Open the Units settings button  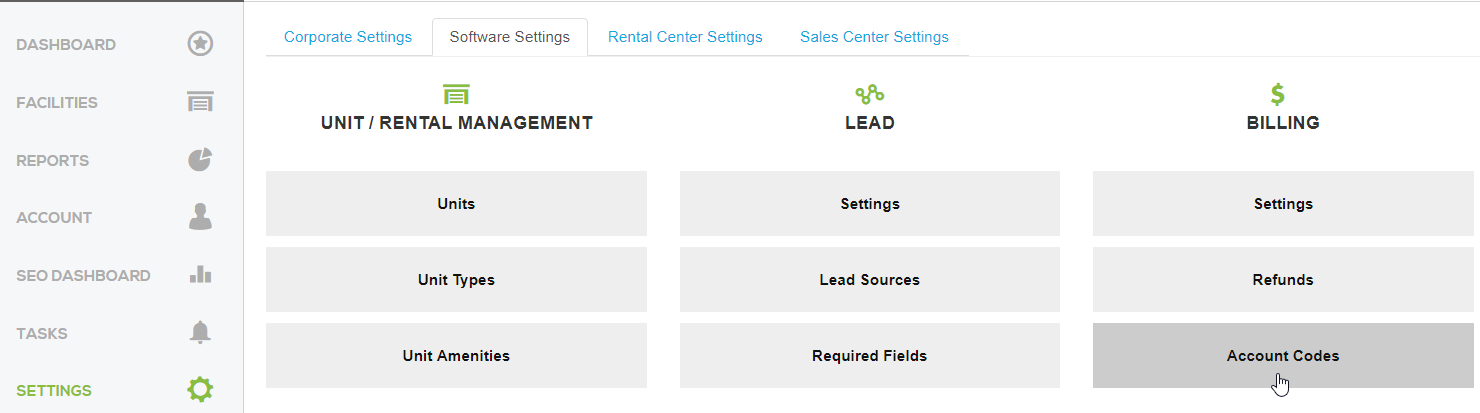(456, 204)
